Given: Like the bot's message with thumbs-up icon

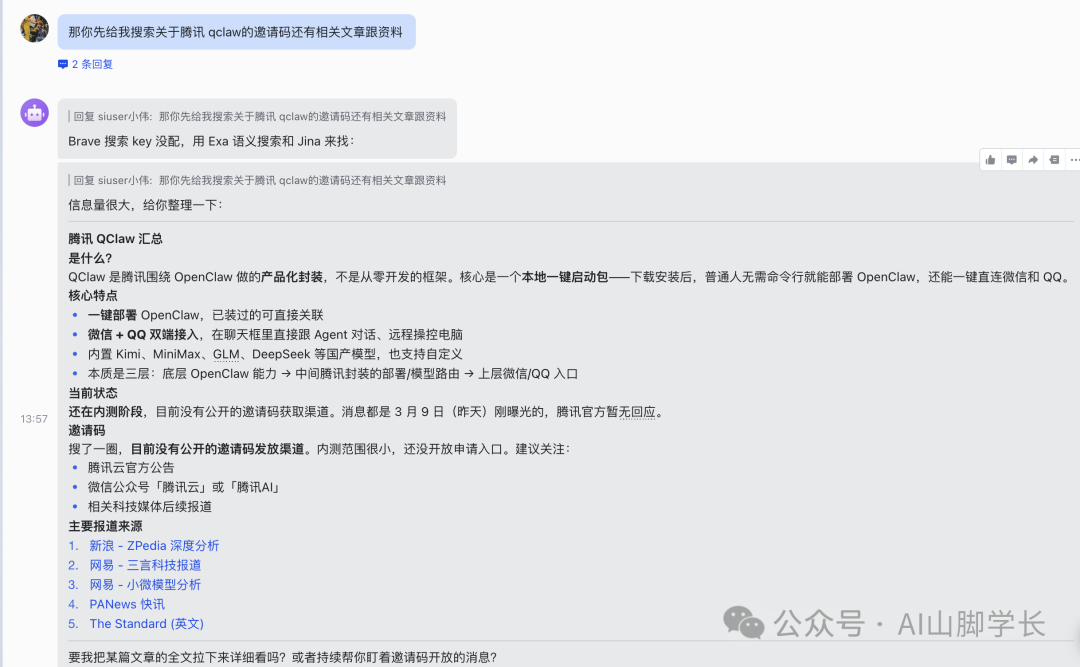Looking at the screenshot, I should [x=990, y=159].
